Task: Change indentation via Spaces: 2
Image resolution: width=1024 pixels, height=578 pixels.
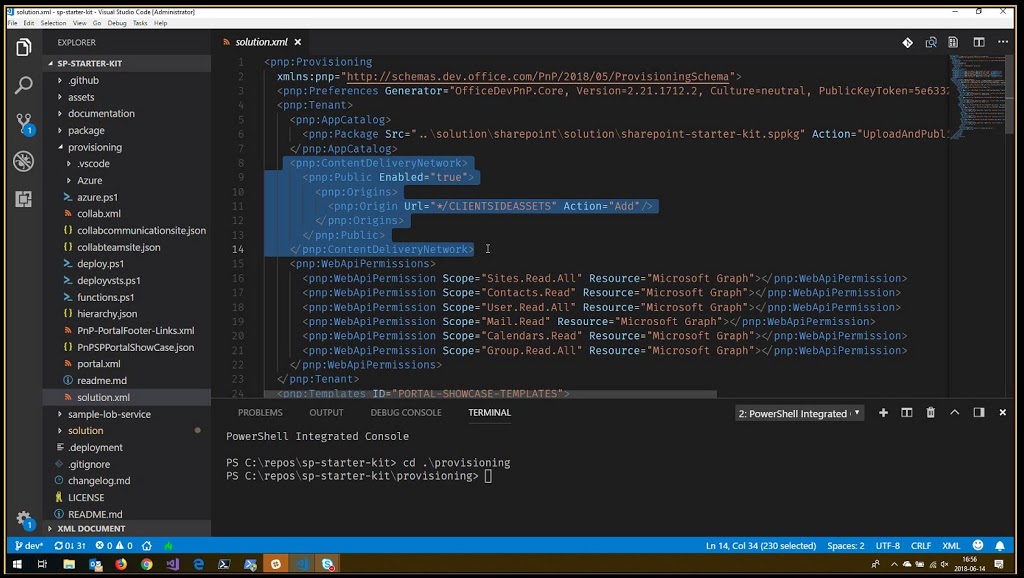Action: point(845,546)
